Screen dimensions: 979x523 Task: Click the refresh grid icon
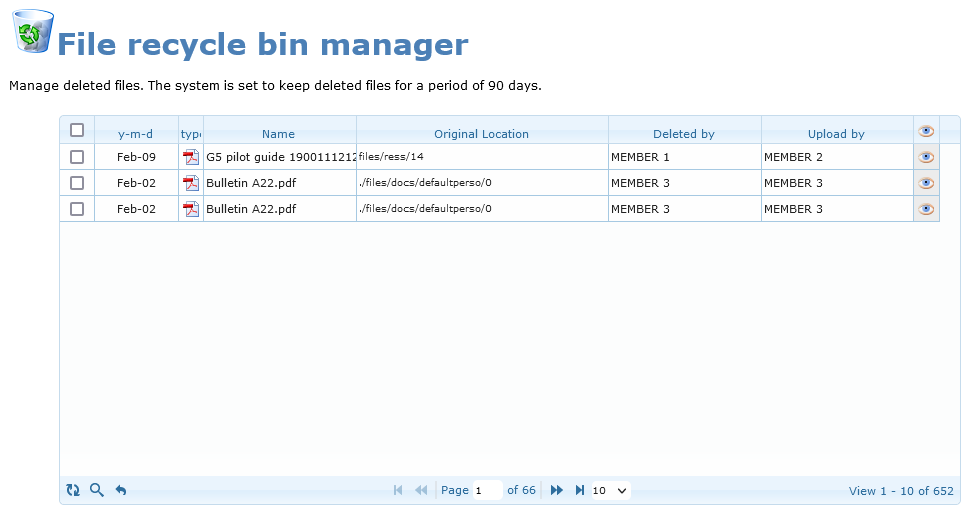(x=73, y=490)
